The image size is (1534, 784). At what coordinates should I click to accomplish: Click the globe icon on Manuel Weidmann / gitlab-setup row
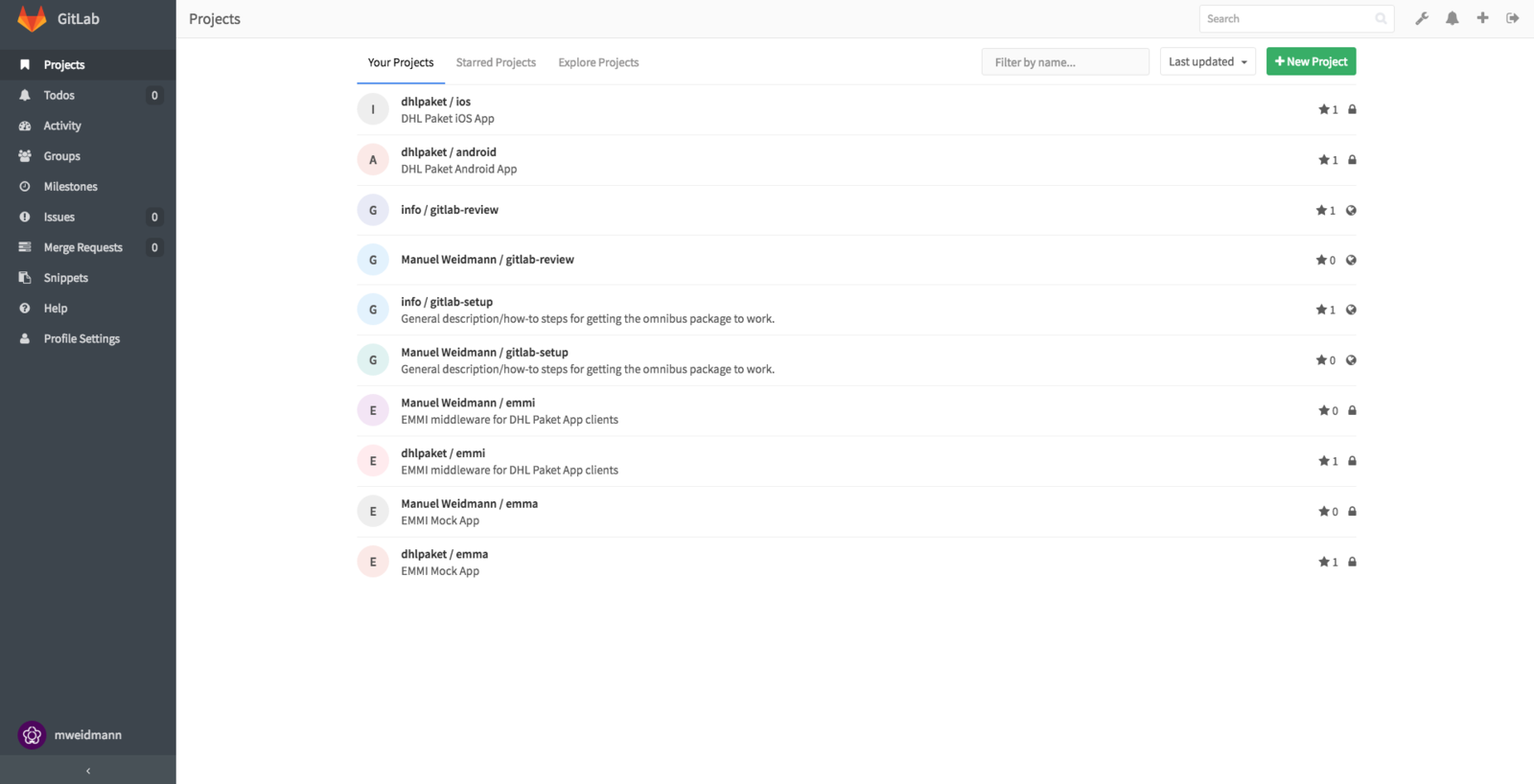[1351, 360]
